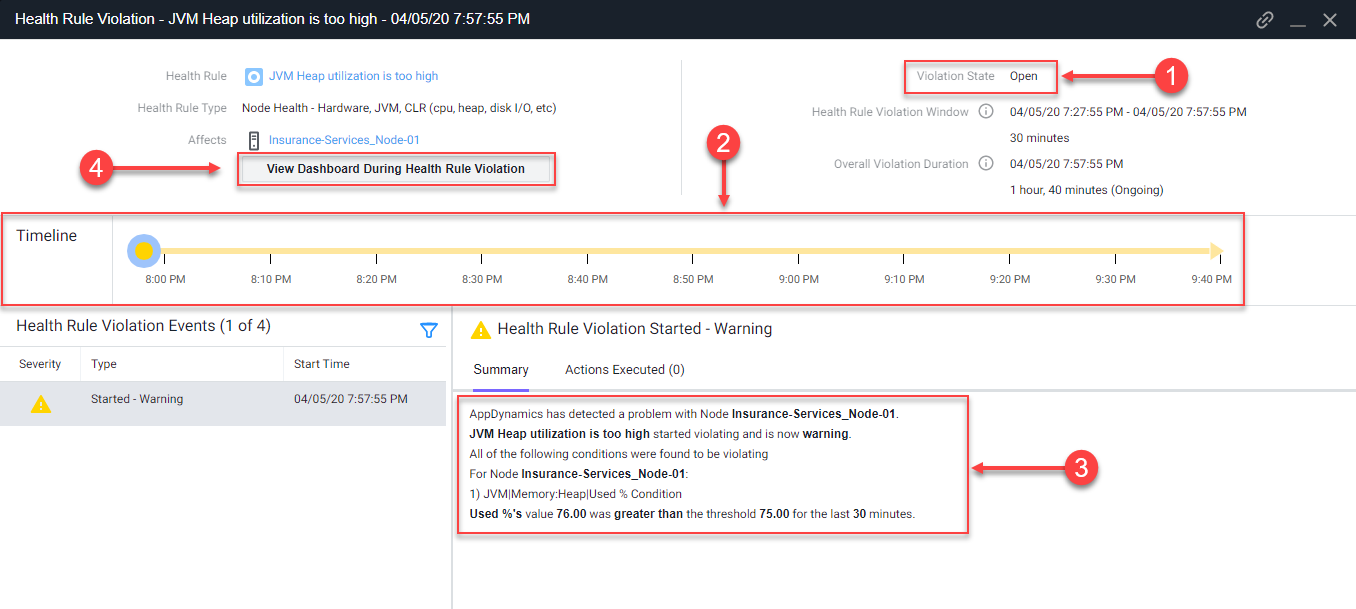
Task: Switch to the Summary tab
Action: tap(501, 370)
